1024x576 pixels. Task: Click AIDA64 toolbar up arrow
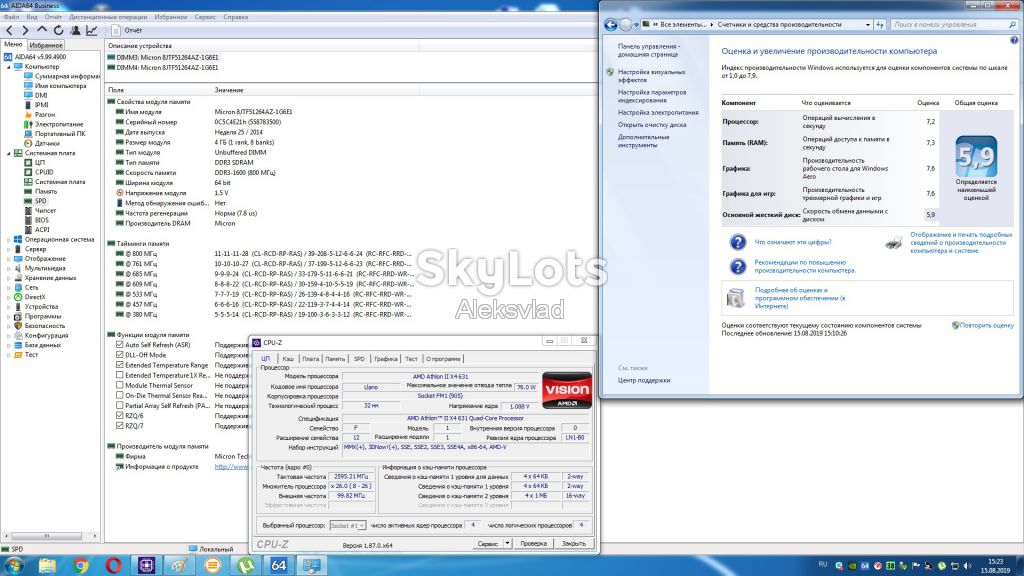click(42, 31)
